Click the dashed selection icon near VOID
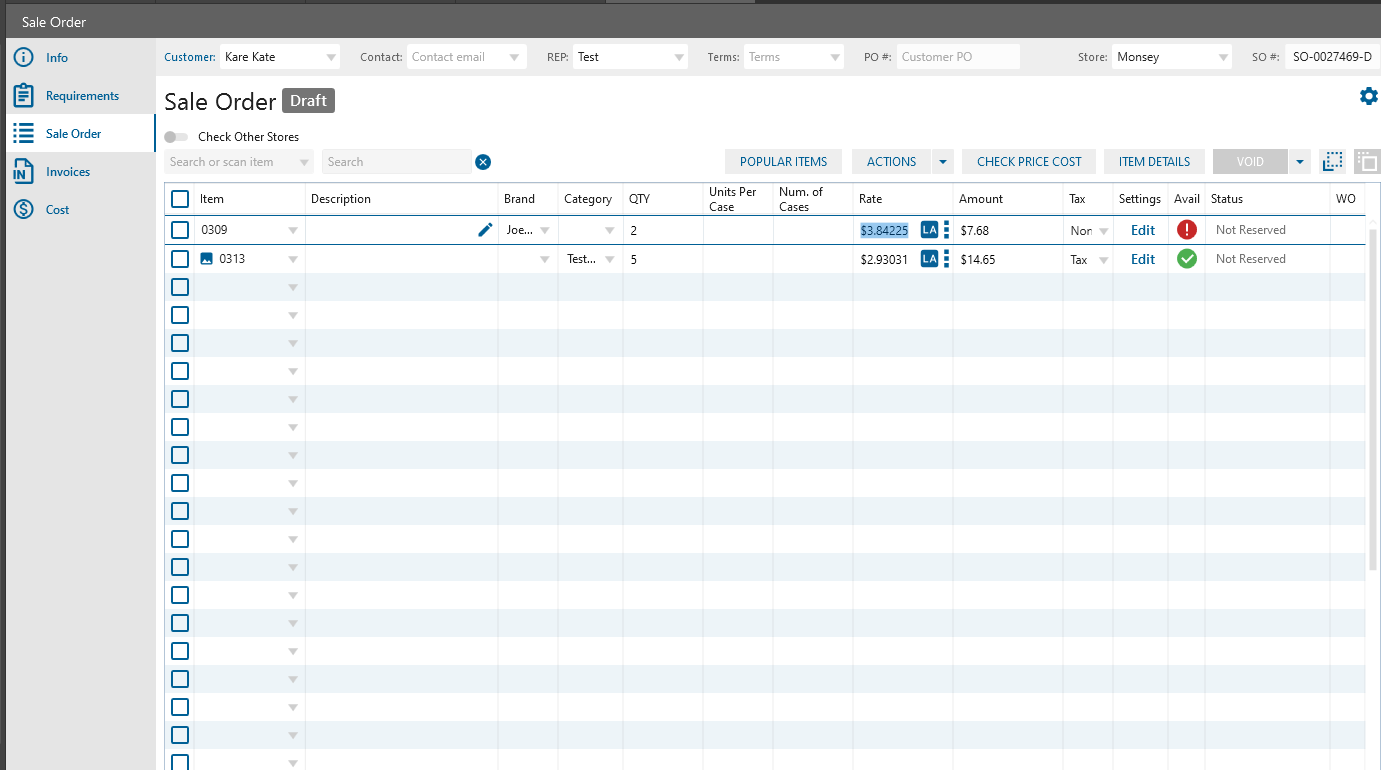The image size is (1381, 770). point(1331,162)
